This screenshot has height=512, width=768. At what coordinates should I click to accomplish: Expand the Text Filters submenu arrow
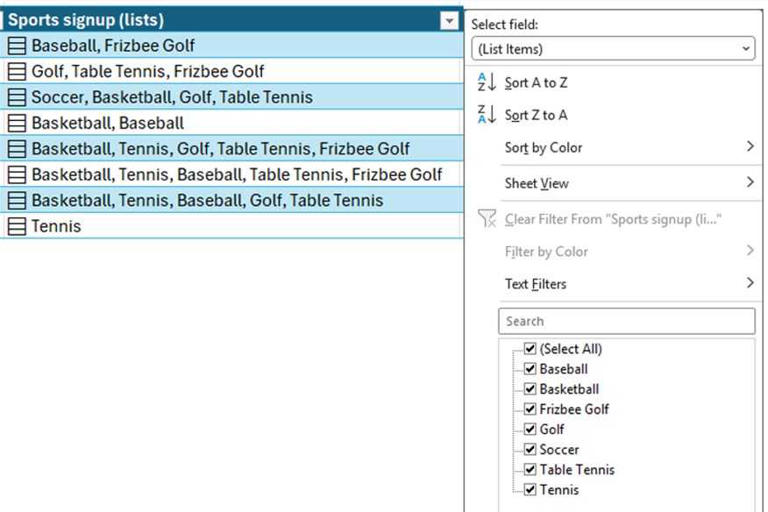[750, 283]
